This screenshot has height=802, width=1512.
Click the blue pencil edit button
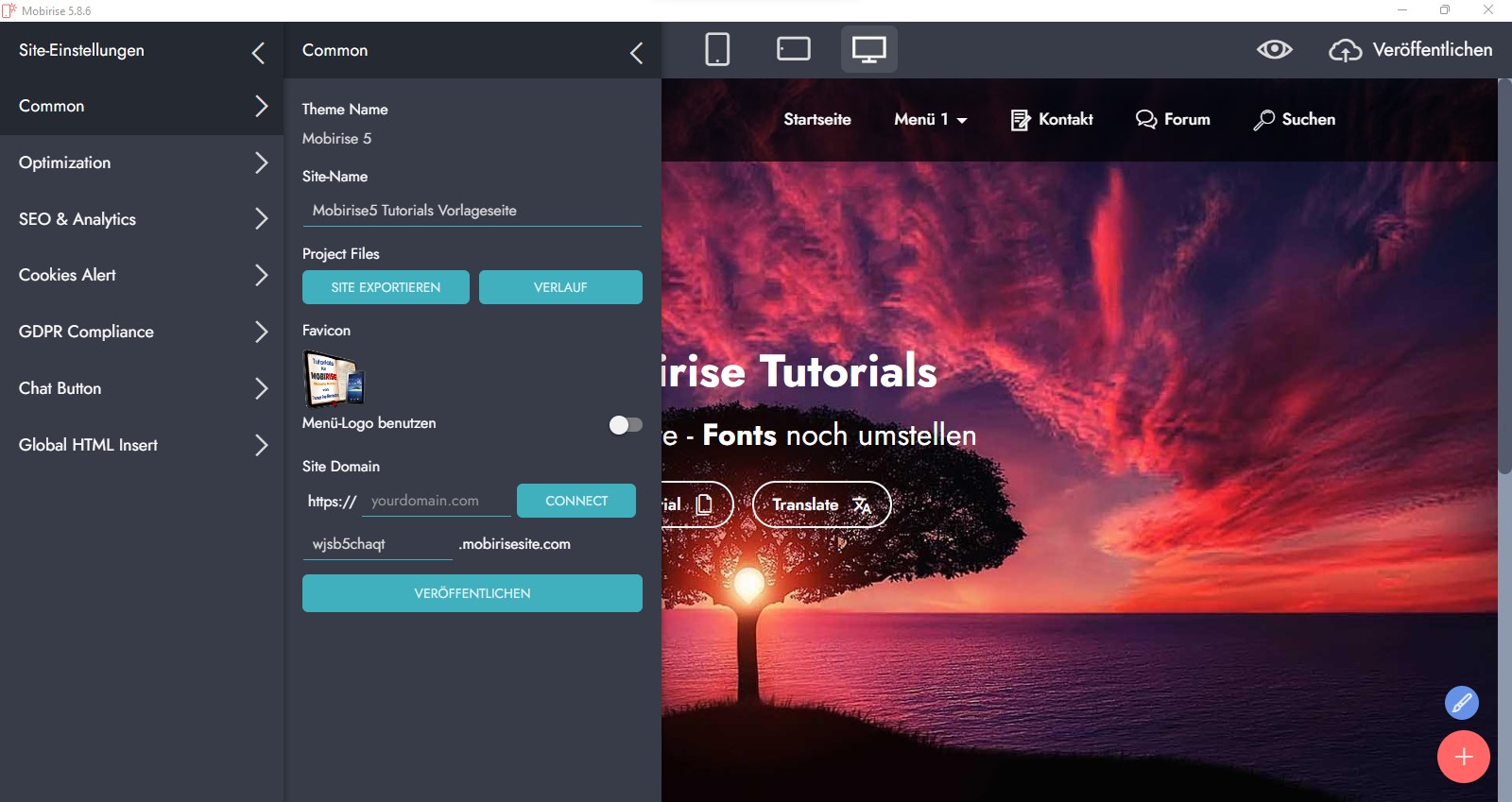click(x=1461, y=703)
